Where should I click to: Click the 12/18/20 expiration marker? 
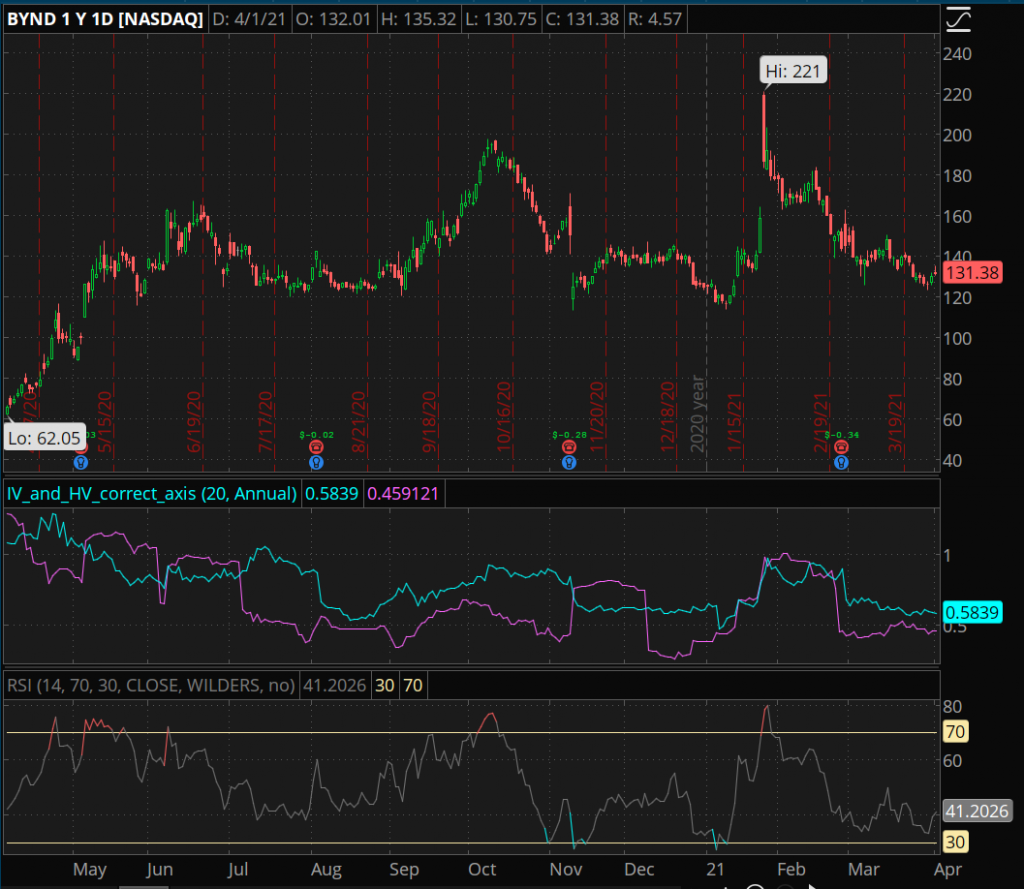(667, 417)
